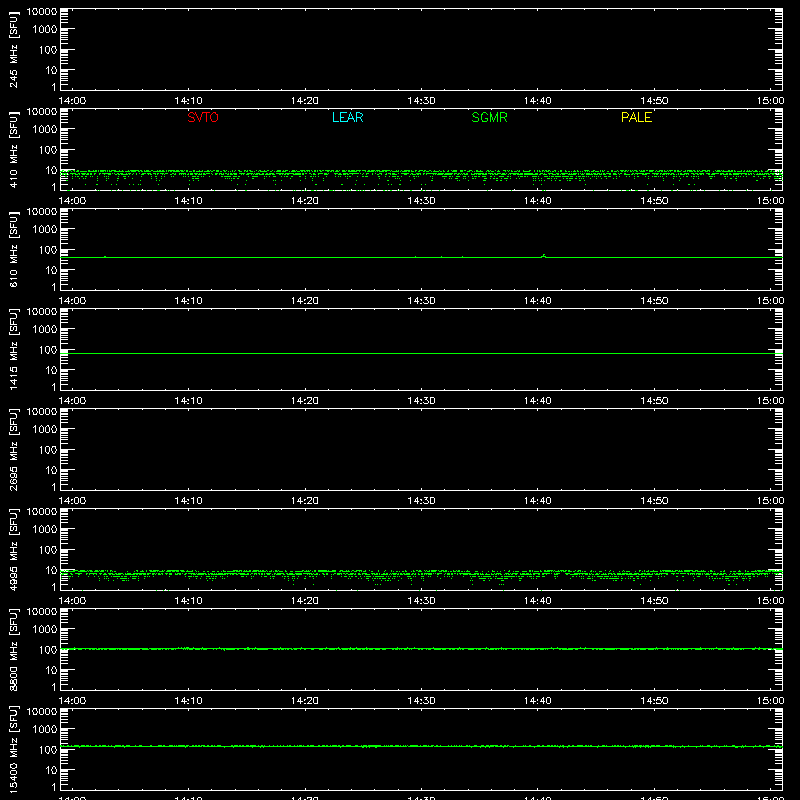The height and width of the screenshot is (800, 800).
Task: Click the 14:40 tick label below the 4995 MHz panel
Action: [x=538, y=601]
